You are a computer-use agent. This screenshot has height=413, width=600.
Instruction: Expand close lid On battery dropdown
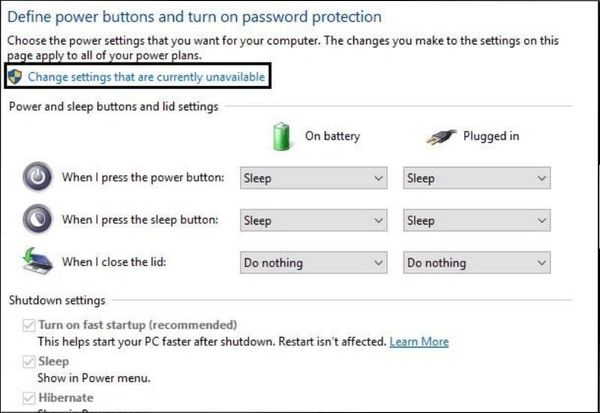tap(313, 263)
